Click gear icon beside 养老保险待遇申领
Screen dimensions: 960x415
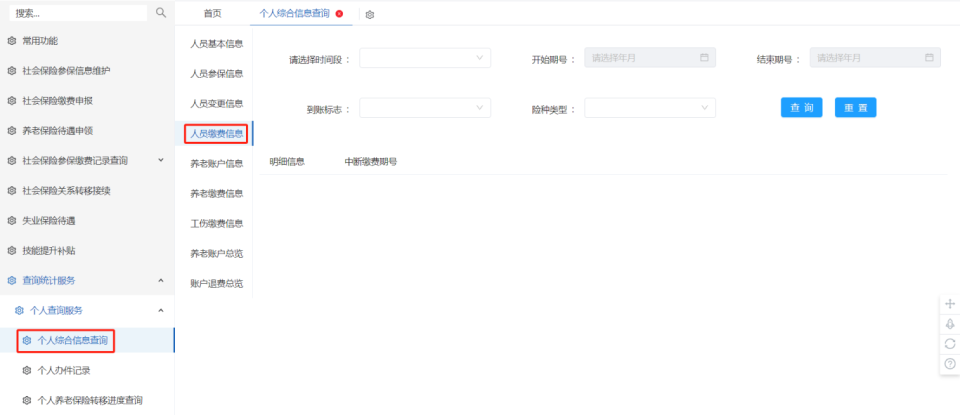tap(12, 131)
